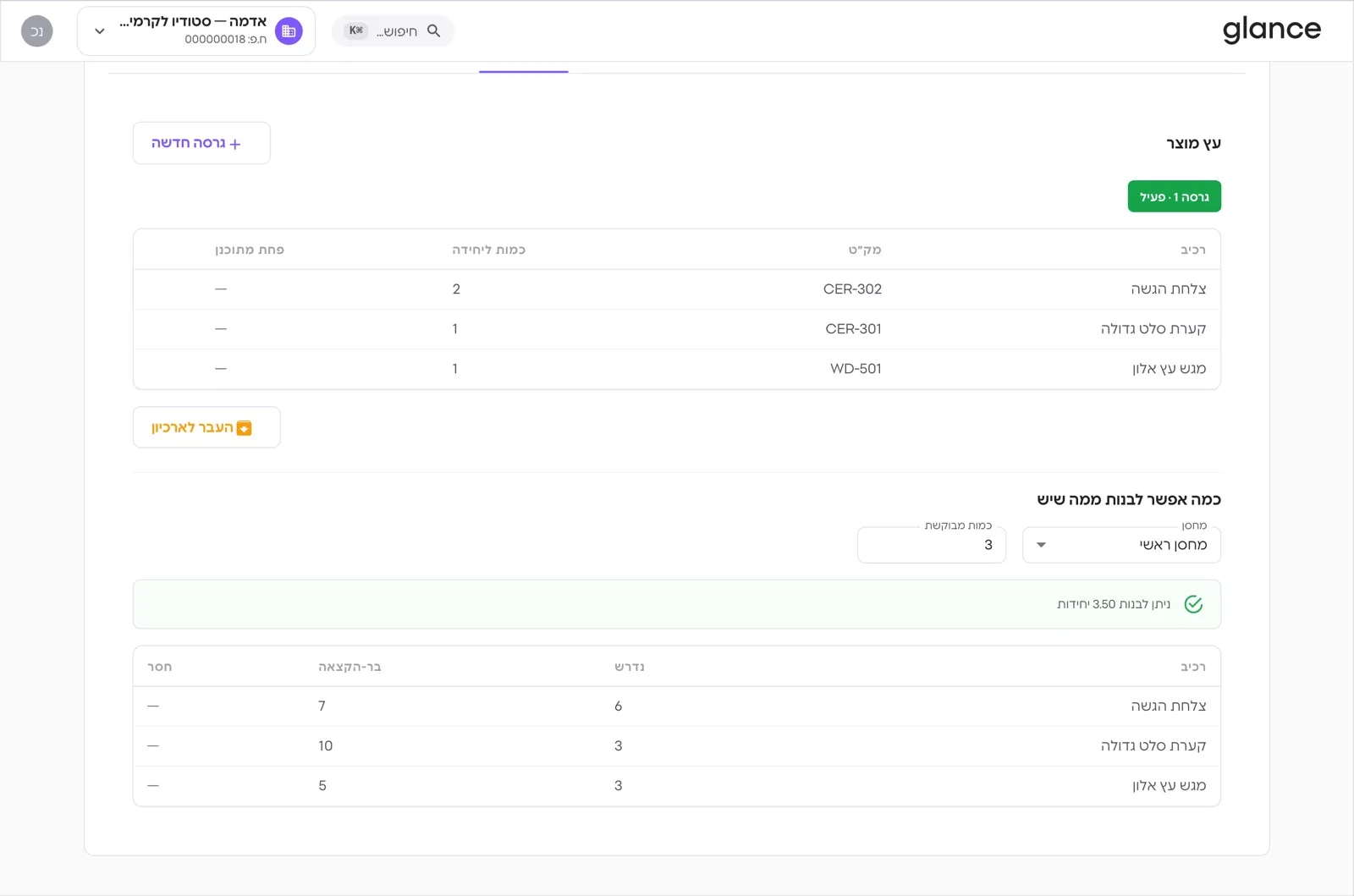The image size is (1354, 896).
Task: Click the search magnifier icon
Action: click(434, 30)
